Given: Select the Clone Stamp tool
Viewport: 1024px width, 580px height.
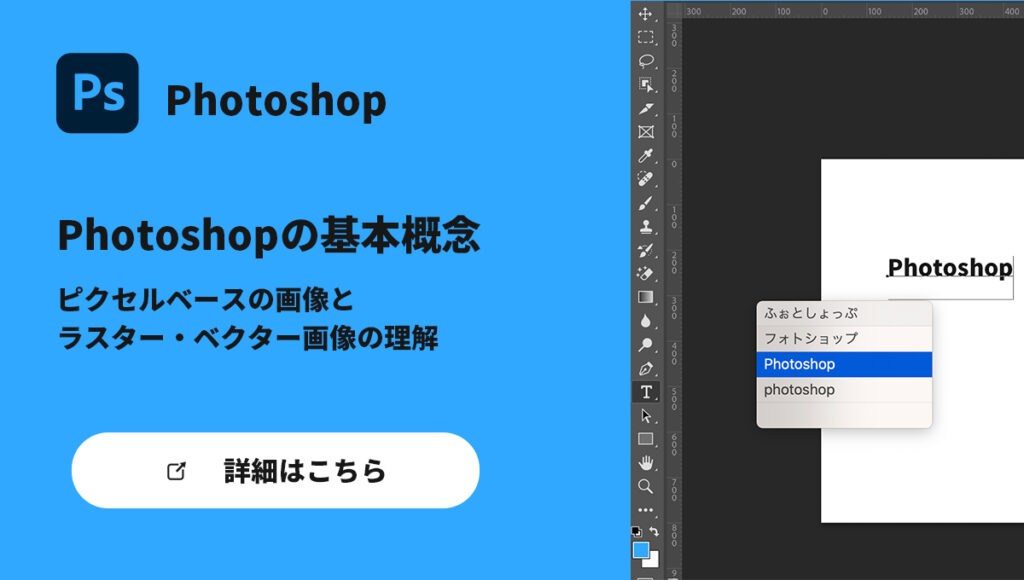Looking at the screenshot, I should [646, 227].
